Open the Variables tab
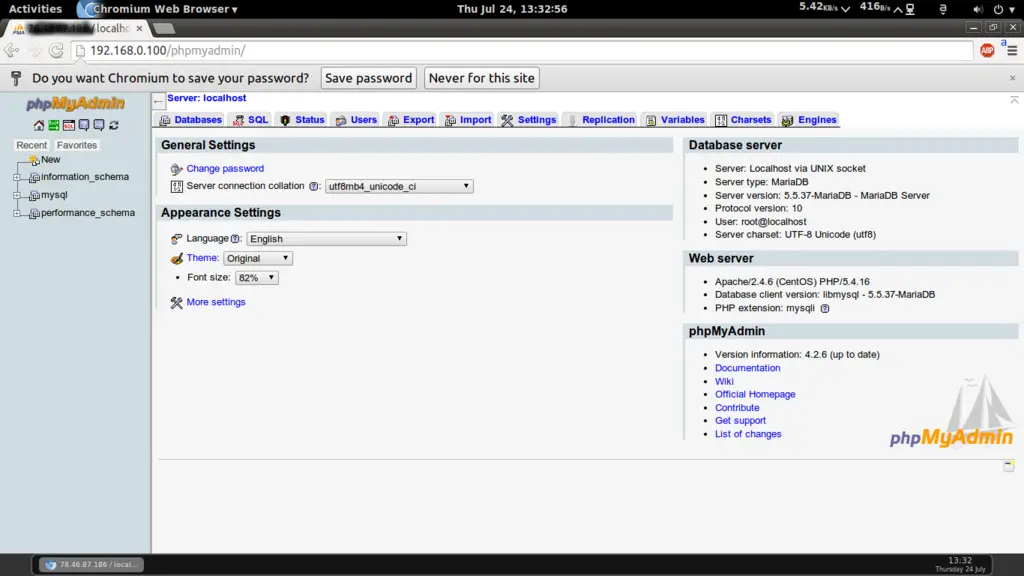Screen dimensions: 1024x576 click(675, 120)
